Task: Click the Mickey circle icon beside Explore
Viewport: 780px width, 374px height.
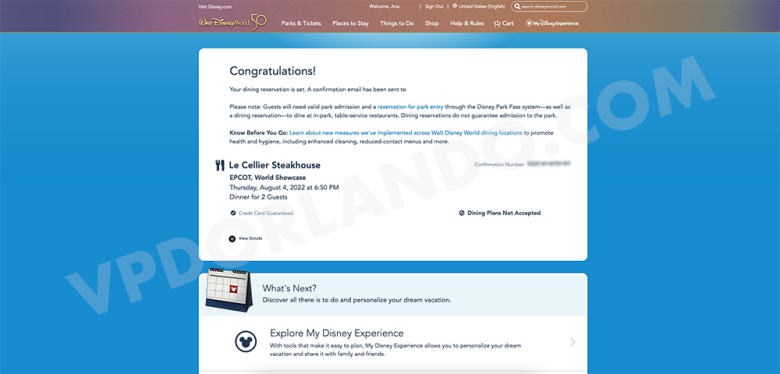Action: pos(246,342)
